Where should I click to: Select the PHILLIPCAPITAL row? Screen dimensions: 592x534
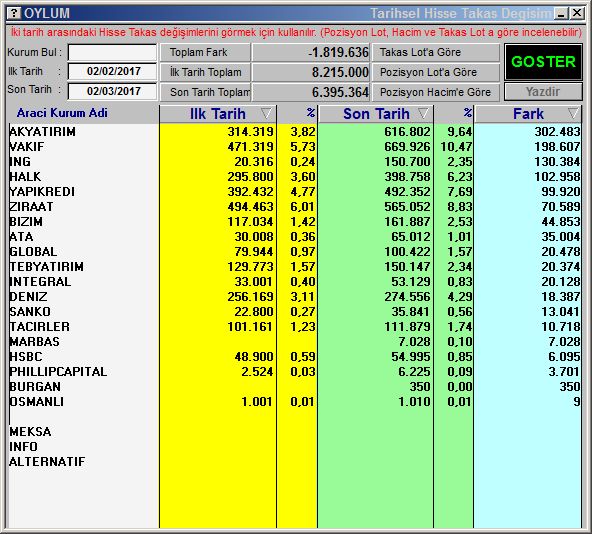295,372
